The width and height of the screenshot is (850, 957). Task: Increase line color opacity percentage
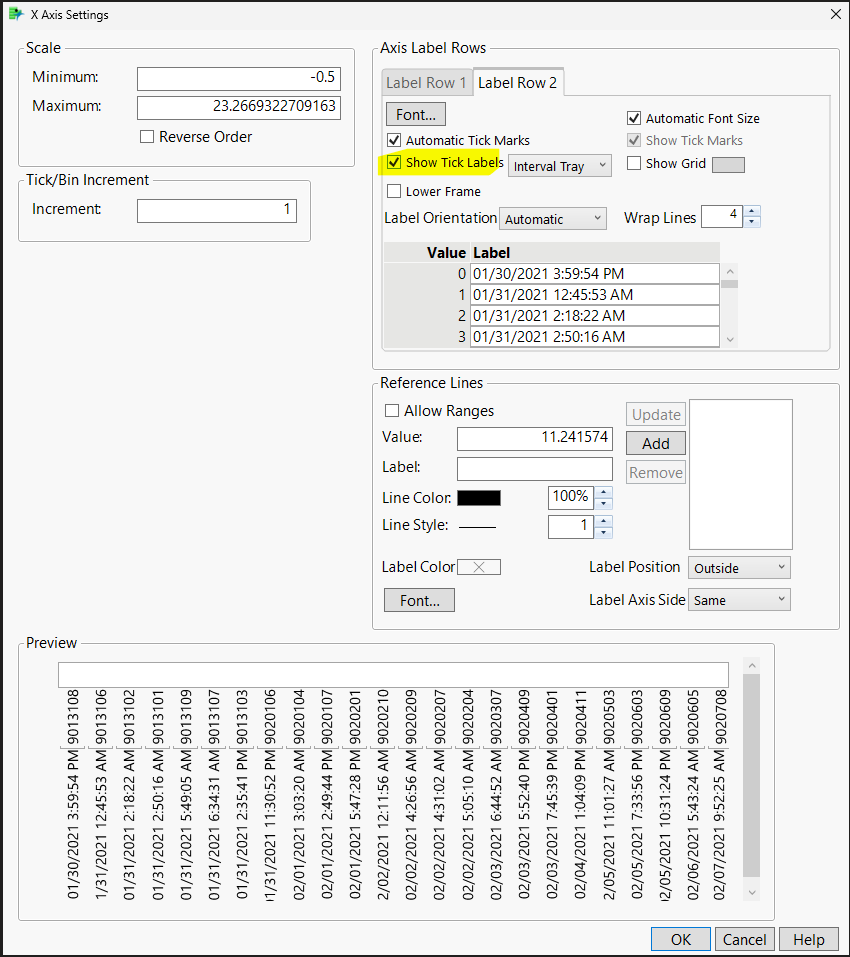pos(603,492)
